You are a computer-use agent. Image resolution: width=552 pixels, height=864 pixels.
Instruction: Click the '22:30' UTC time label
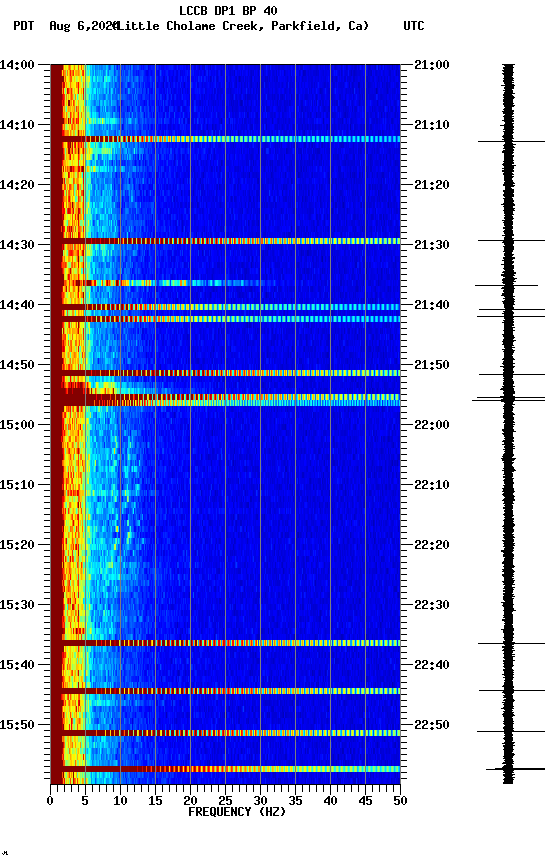432,605
